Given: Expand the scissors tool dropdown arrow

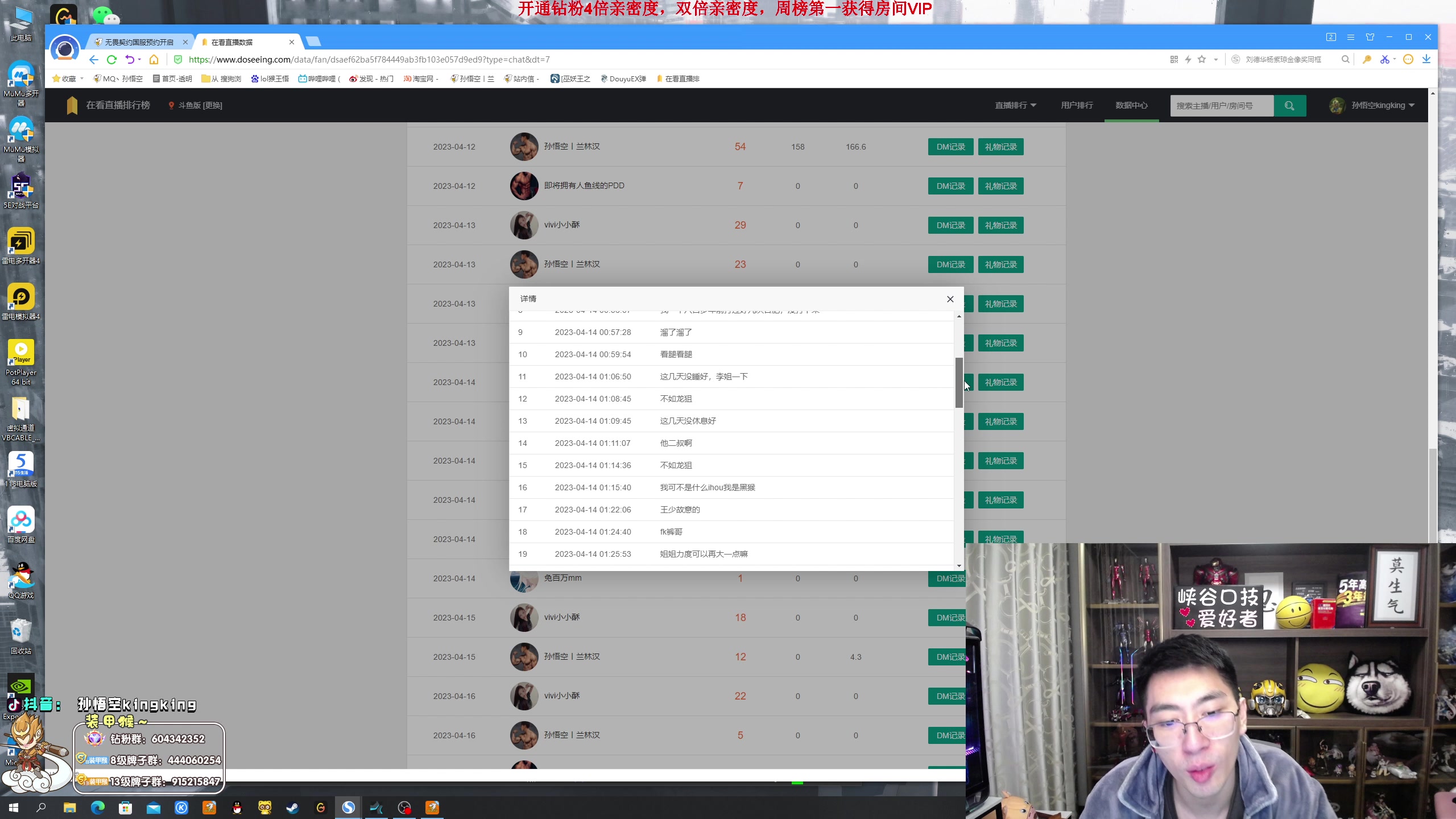Looking at the screenshot, I should coord(1395,60).
